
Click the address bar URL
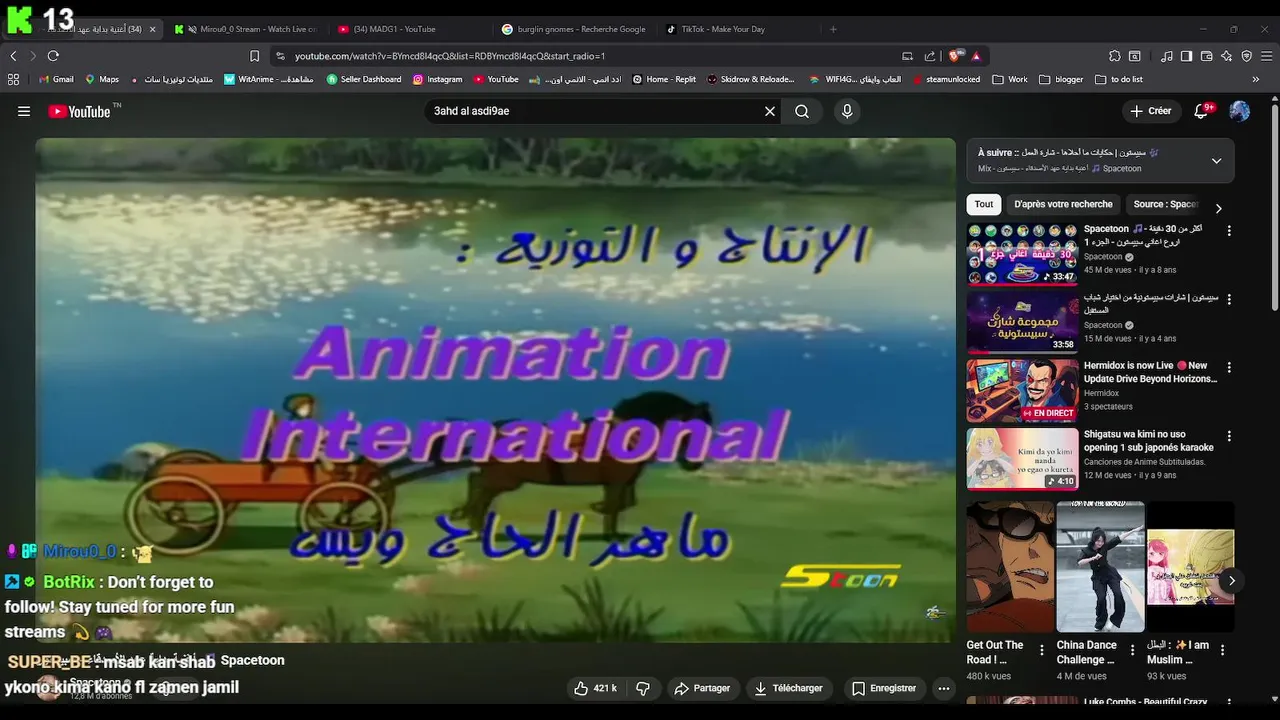click(x=450, y=56)
